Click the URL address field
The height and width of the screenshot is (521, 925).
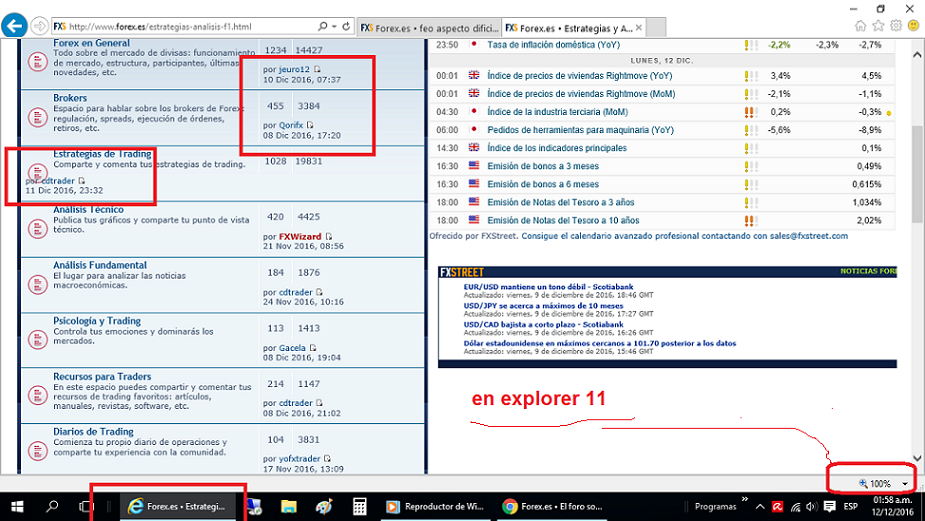click(x=190, y=26)
